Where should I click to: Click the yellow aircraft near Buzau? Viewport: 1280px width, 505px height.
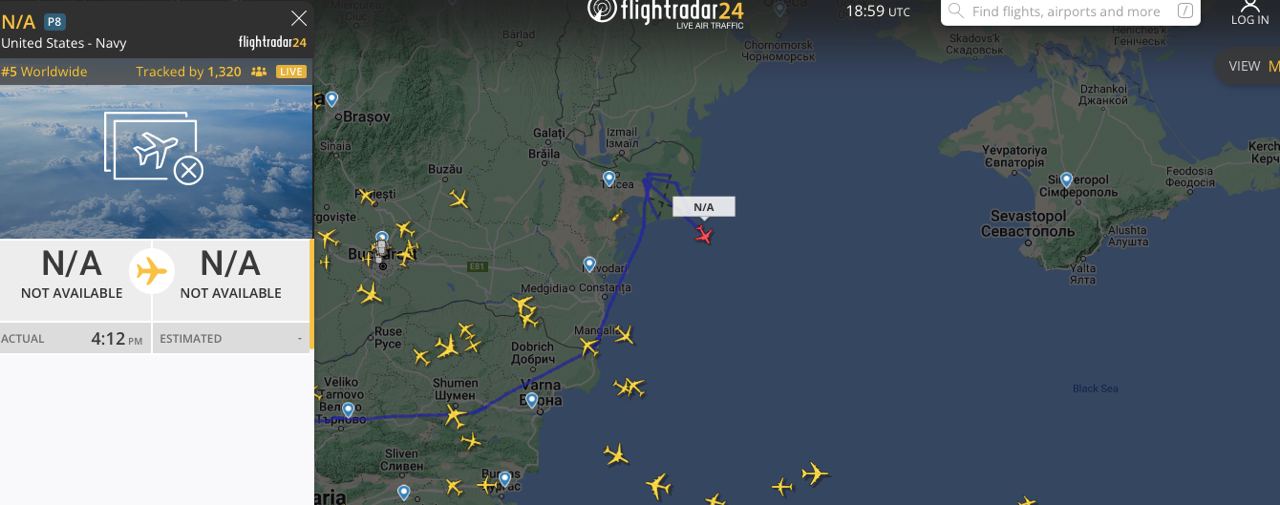click(459, 198)
